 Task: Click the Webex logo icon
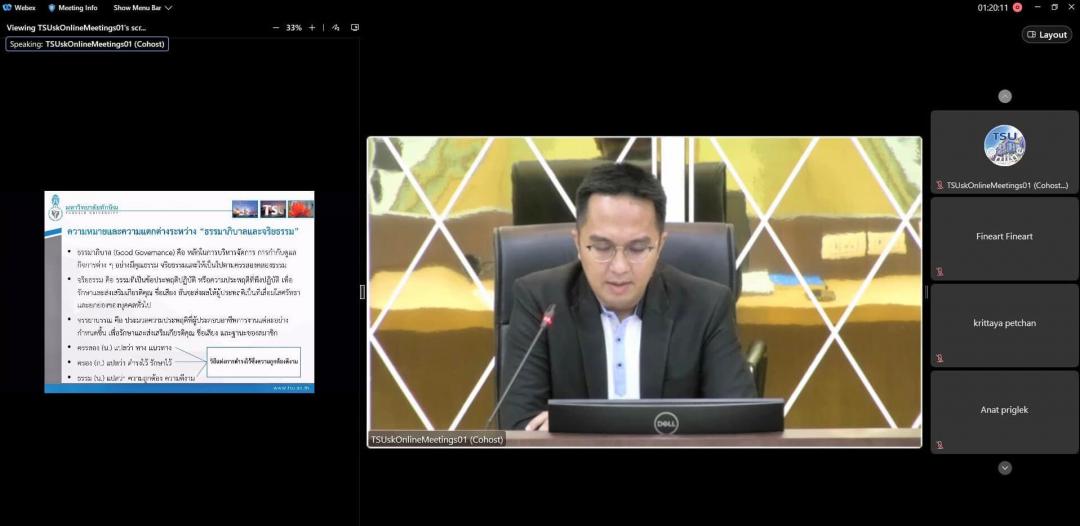click(8, 7)
